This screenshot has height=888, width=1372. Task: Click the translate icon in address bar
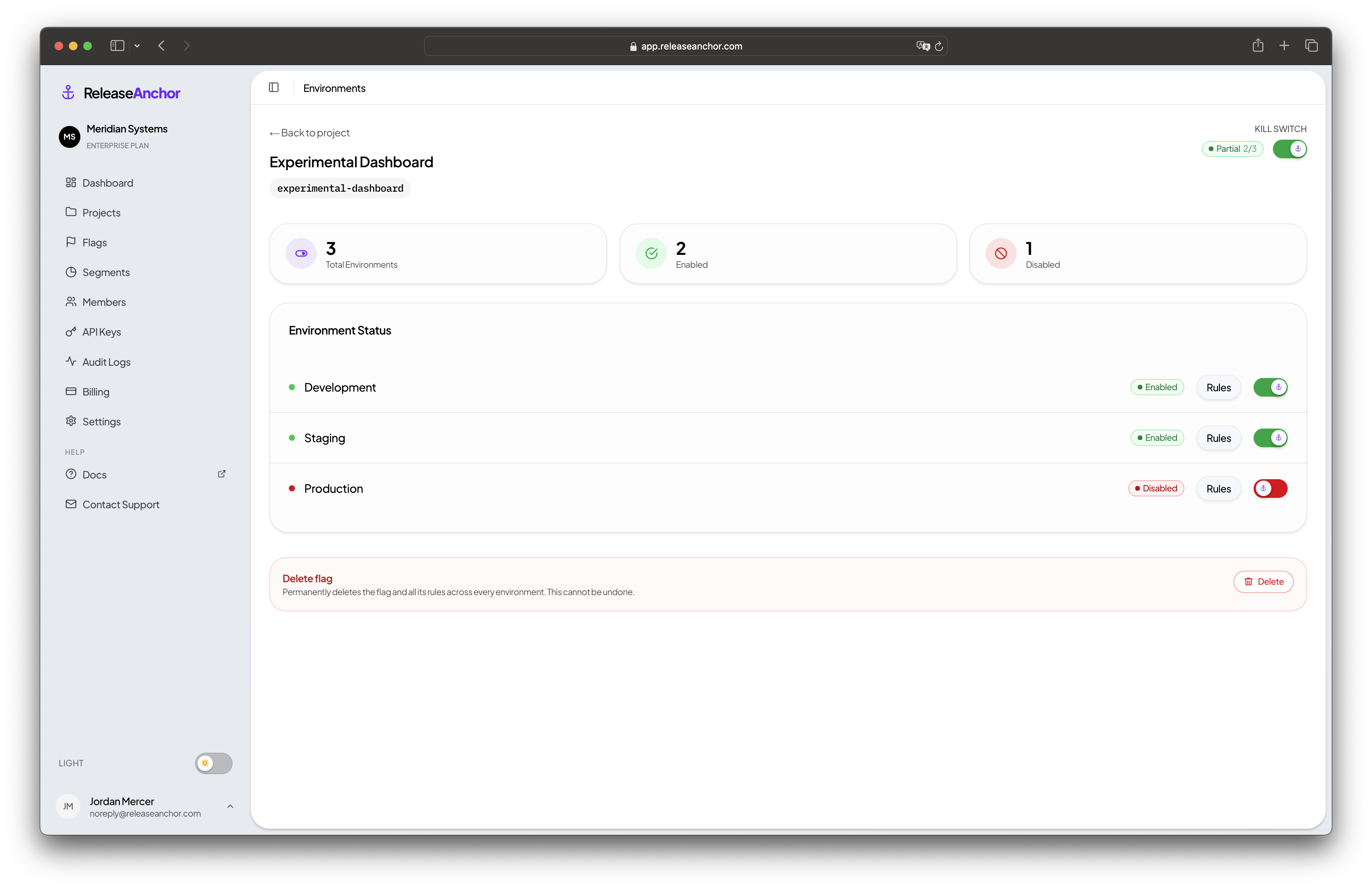pos(923,46)
